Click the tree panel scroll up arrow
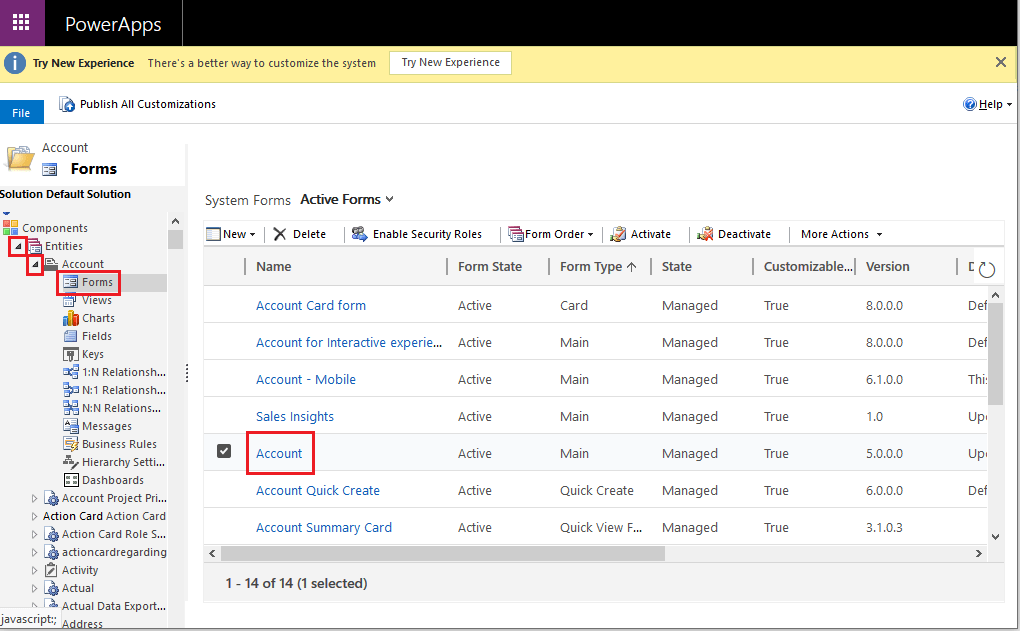Viewport: 1020px width, 631px height. click(175, 222)
